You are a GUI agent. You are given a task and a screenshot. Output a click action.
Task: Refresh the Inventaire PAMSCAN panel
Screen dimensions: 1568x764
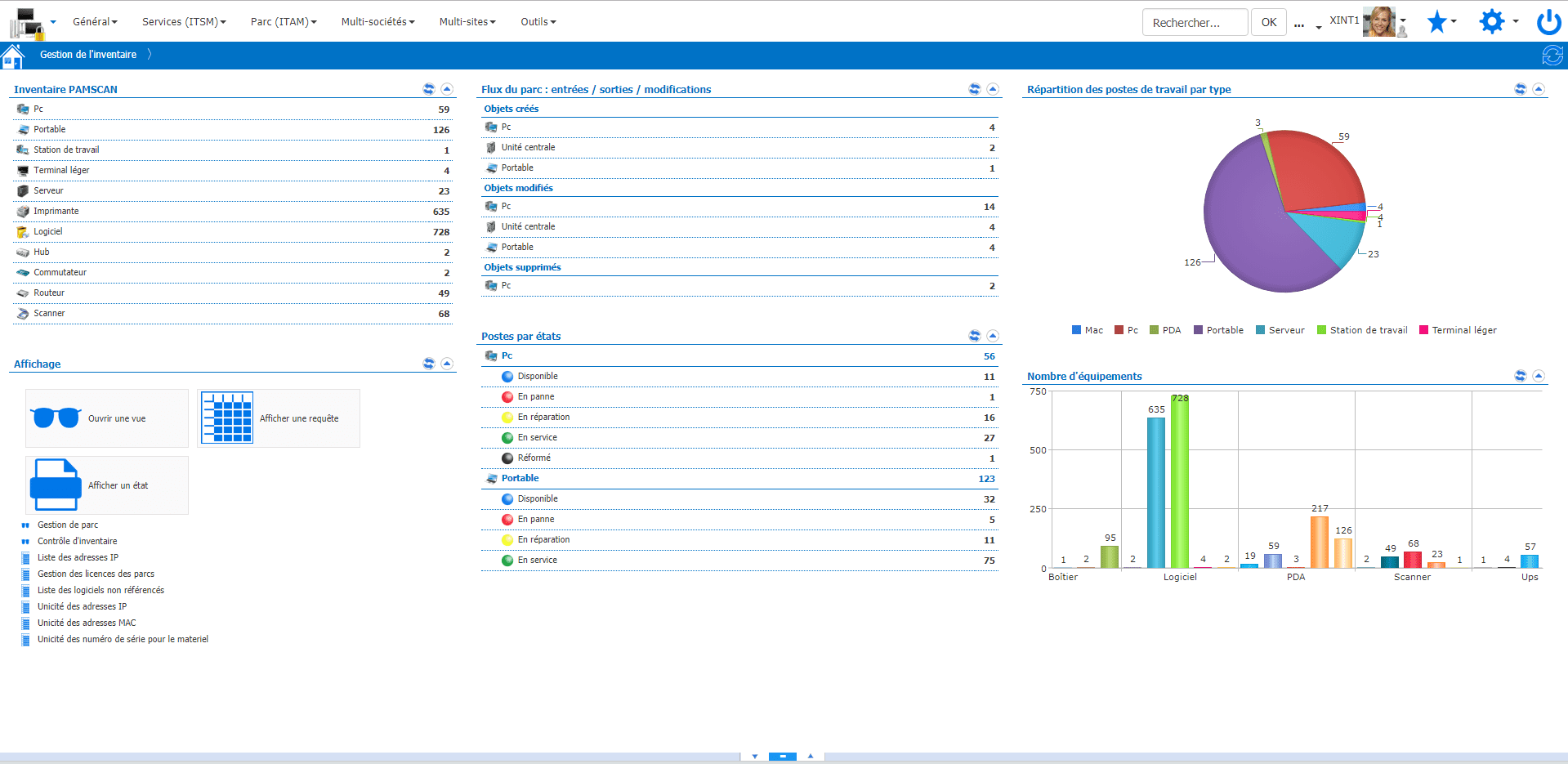[429, 89]
